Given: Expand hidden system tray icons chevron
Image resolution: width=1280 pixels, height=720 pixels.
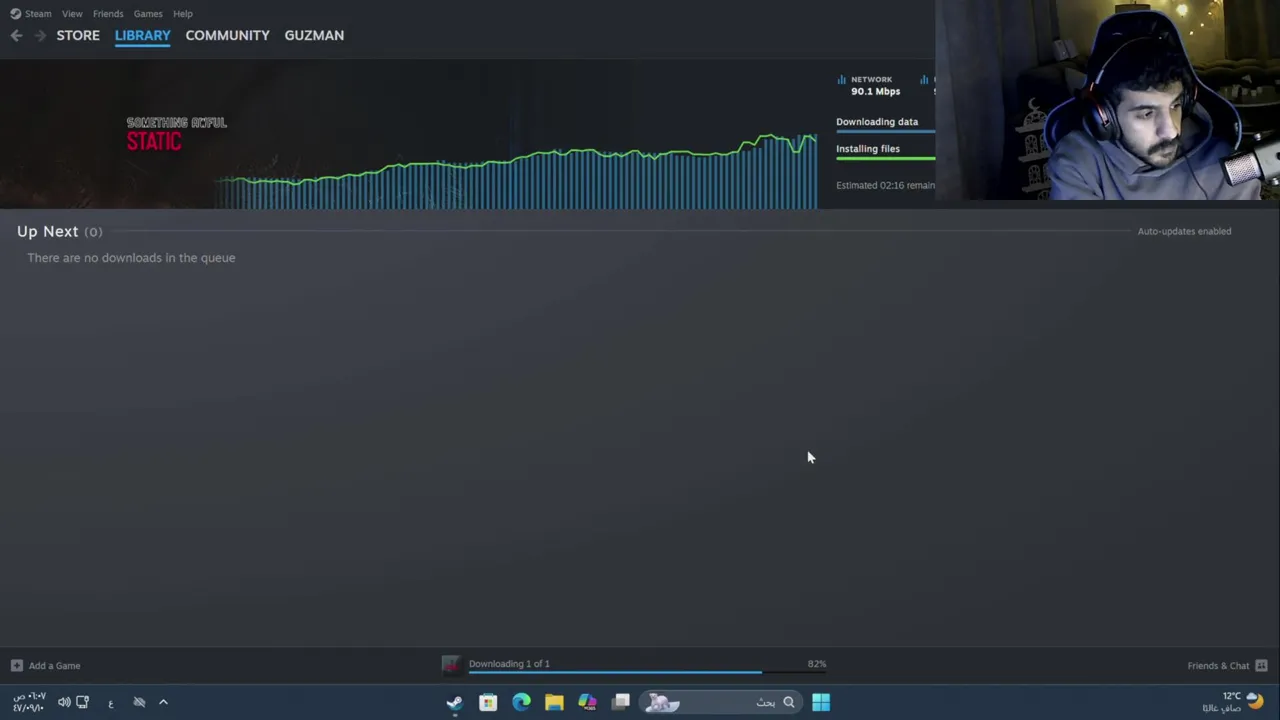Looking at the screenshot, I should (163, 702).
